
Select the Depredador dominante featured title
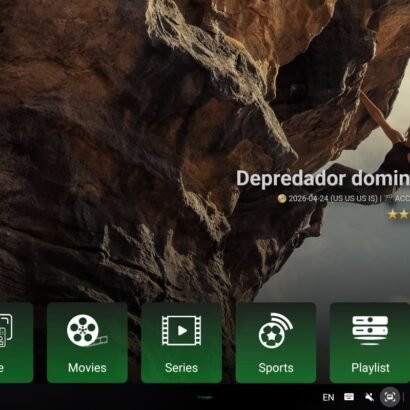(323, 178)
